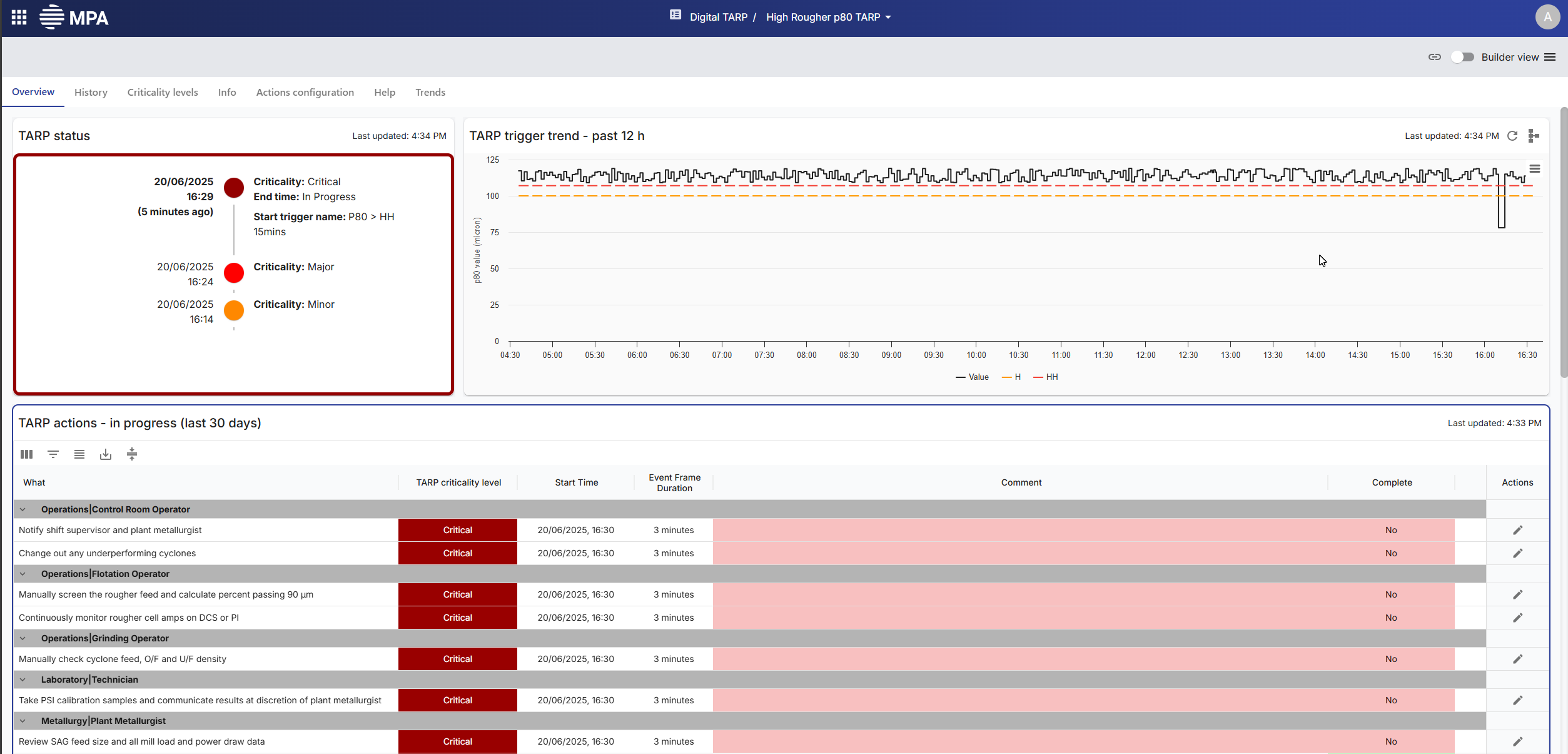Sort by Start Time column header
The image size is (1568, 754).
(577, 482)
